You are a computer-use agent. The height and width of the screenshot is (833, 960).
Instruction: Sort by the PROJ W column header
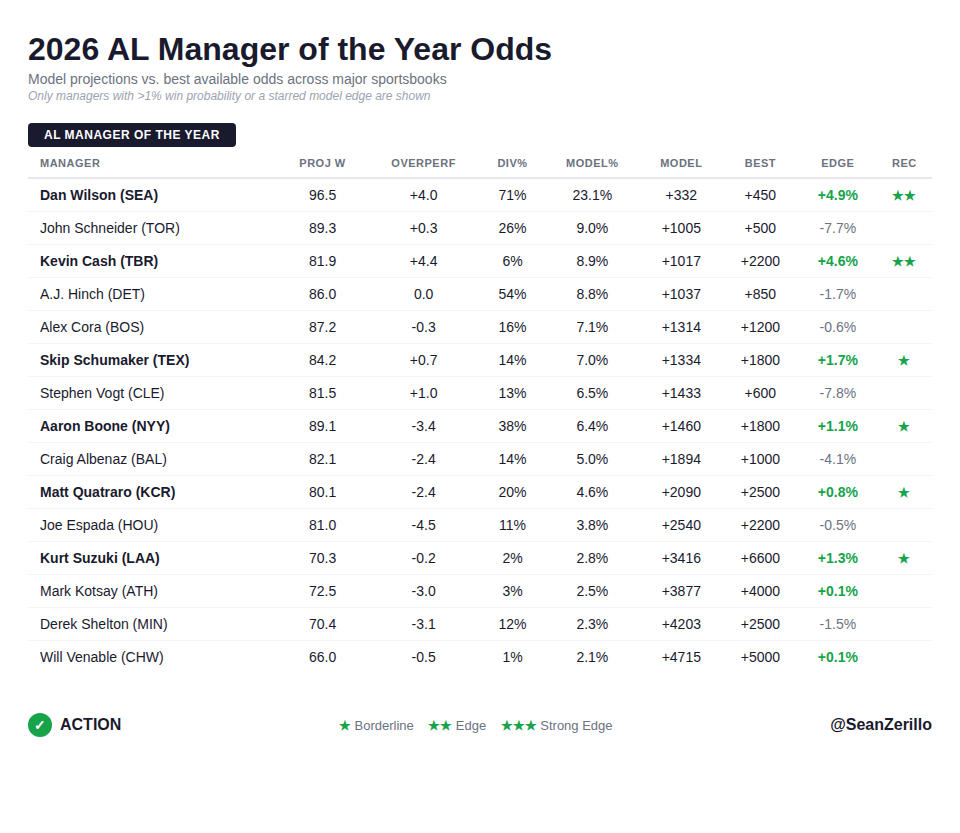322,163
